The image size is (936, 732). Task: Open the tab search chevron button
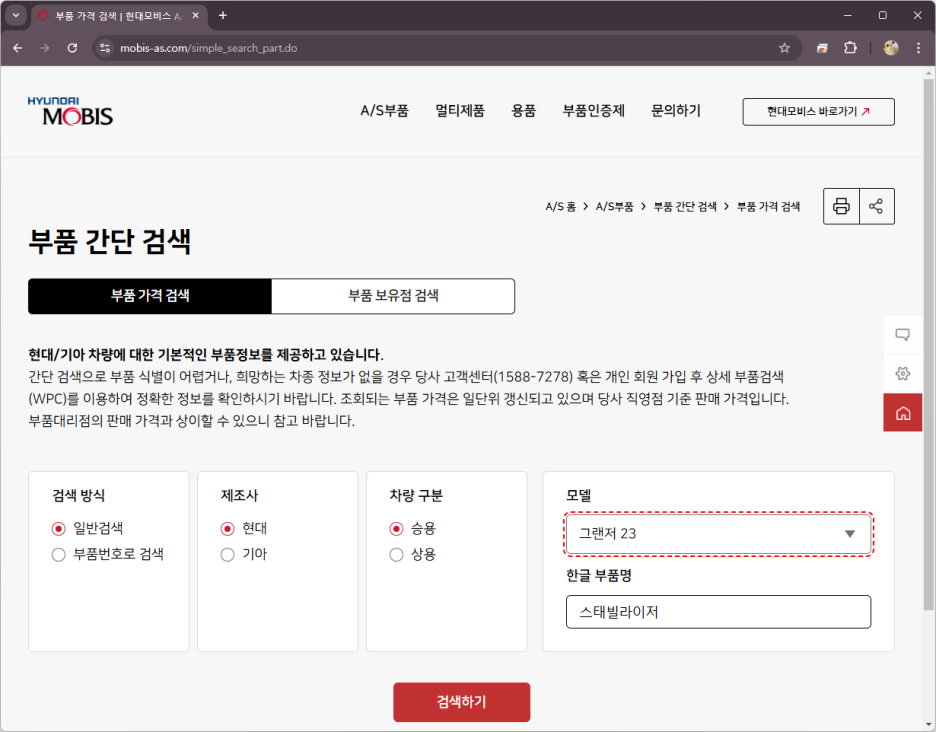click(16, 16)
